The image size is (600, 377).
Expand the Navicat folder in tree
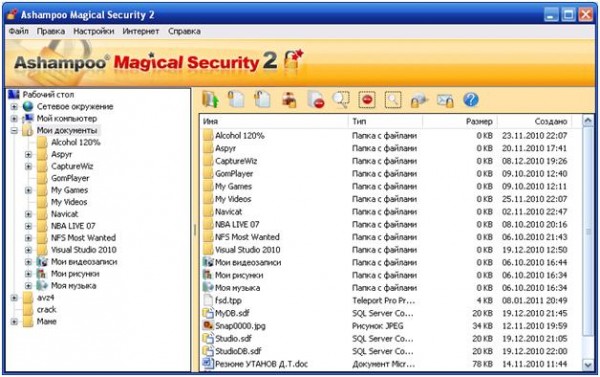pyautogui.click(x=28, y=214)
